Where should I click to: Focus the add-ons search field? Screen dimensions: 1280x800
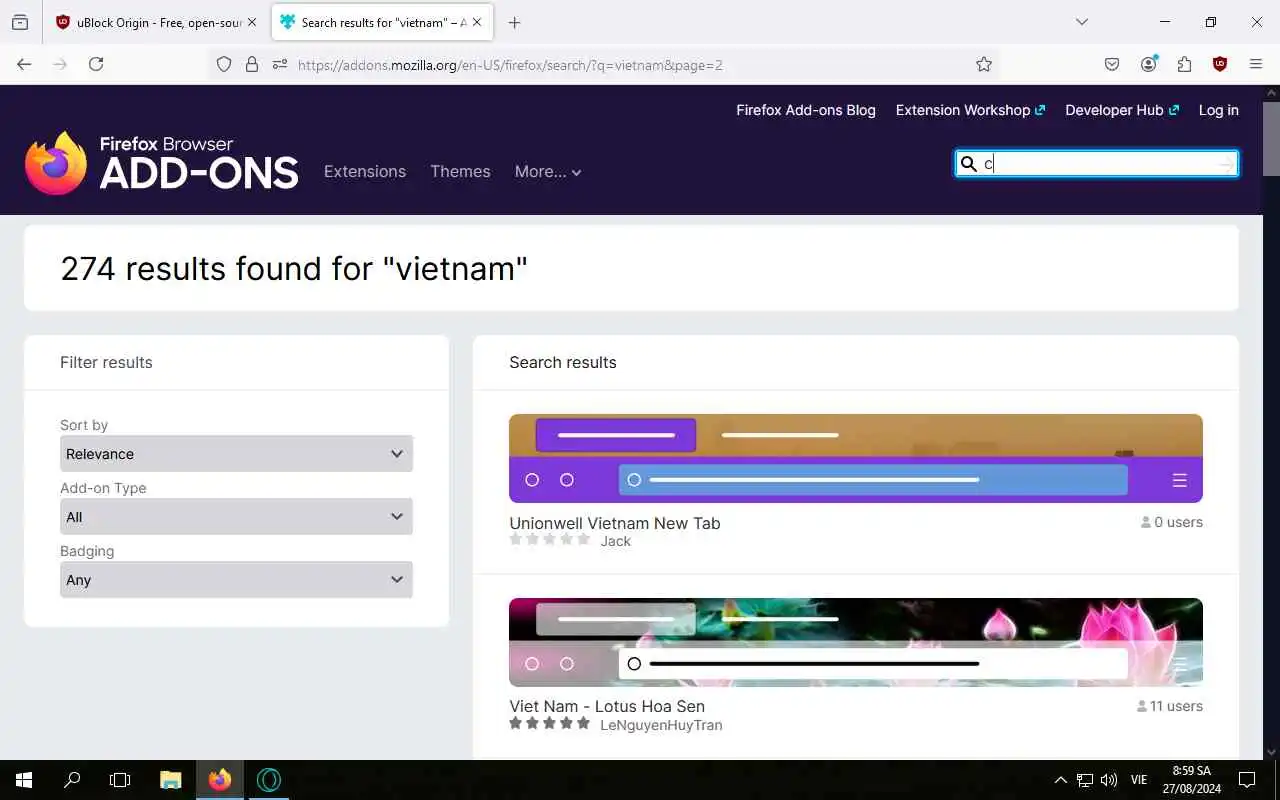click(x=1097, y=164)
